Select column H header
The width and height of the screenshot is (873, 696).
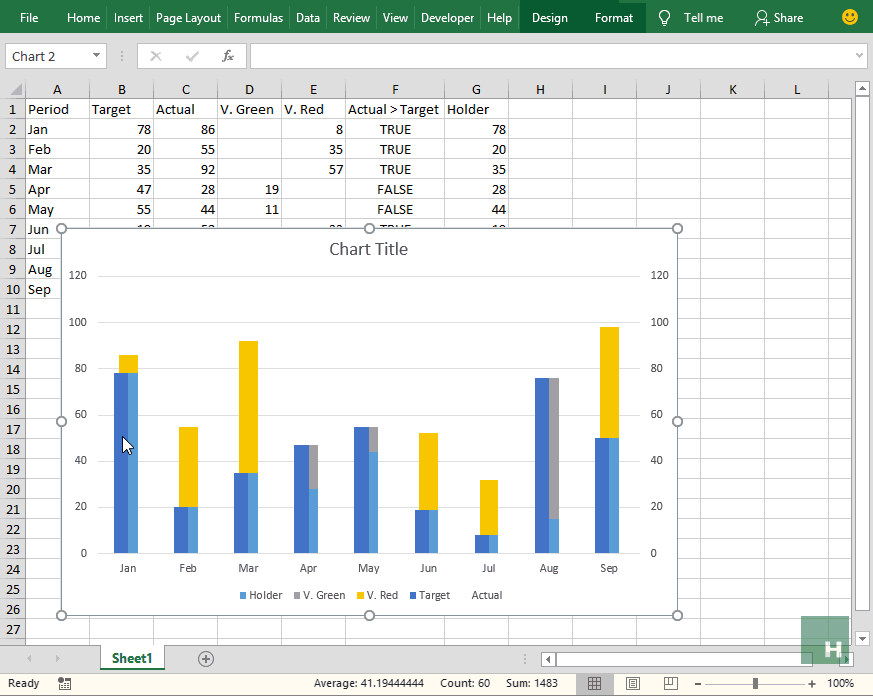(x=540, y=89)
